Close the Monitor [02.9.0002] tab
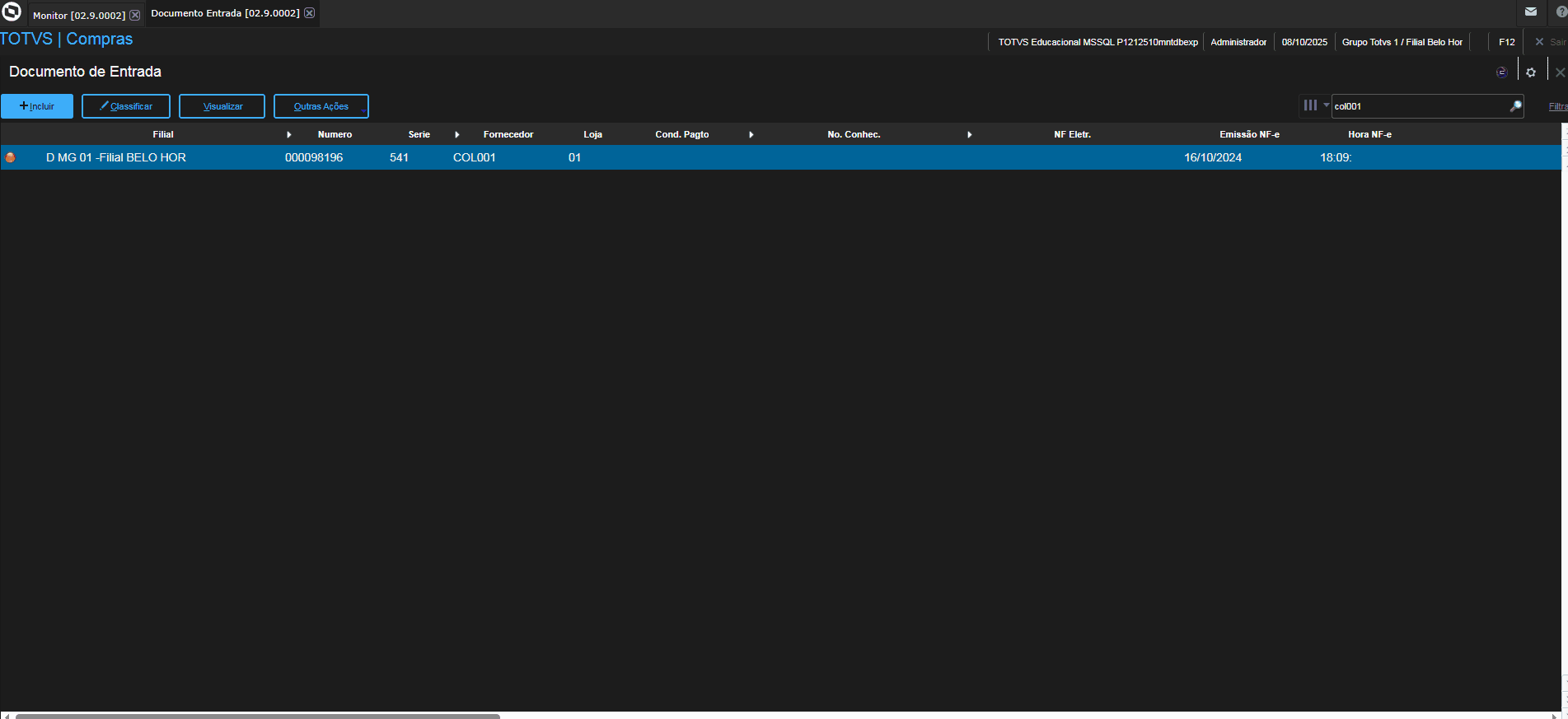Image resolution: width=1568 pixels, height=719 pixels. [x=135, y=16]
